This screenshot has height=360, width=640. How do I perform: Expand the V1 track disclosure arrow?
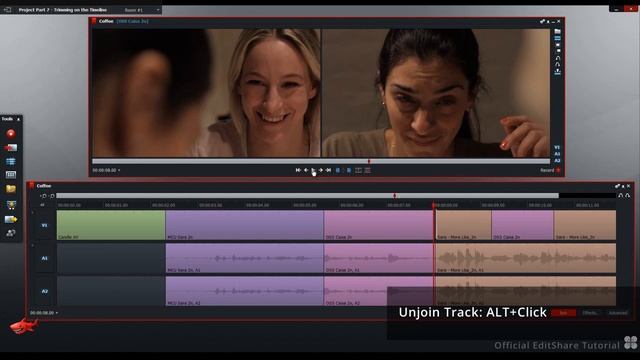(33, 212)
